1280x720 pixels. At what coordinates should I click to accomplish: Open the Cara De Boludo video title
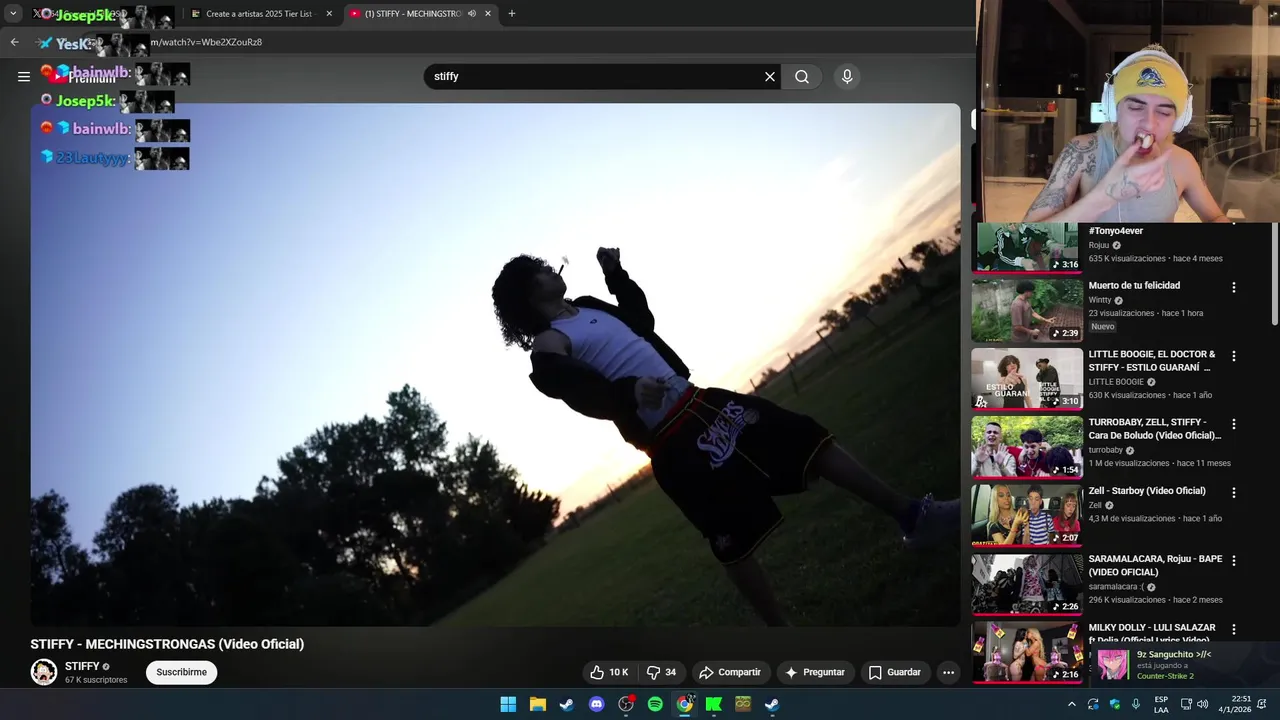tap(1154, 429)
